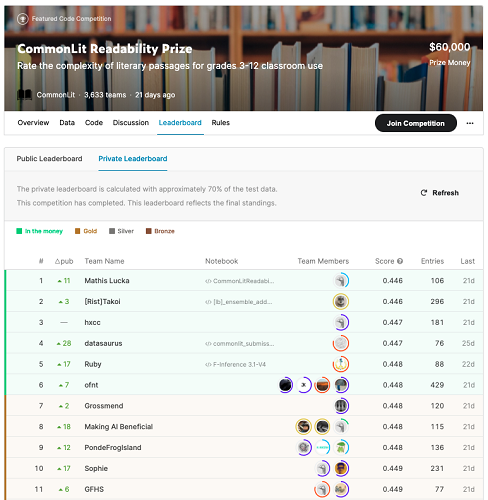The width and height of the screenshot is (488, 500).
Task: Click team name Making AI Beneficial
Action: (119, 427)
